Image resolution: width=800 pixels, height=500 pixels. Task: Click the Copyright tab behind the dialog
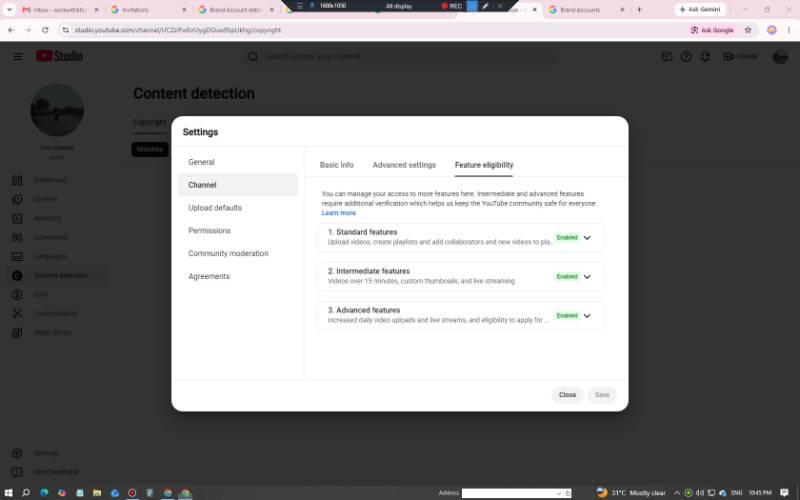tap(149, 122)
